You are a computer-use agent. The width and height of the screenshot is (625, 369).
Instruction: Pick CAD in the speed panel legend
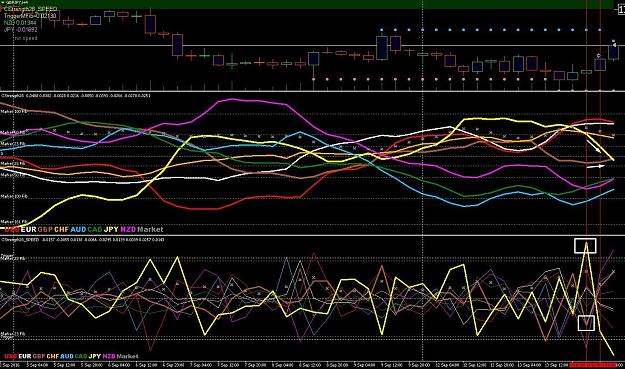click(x=81, y=356)
